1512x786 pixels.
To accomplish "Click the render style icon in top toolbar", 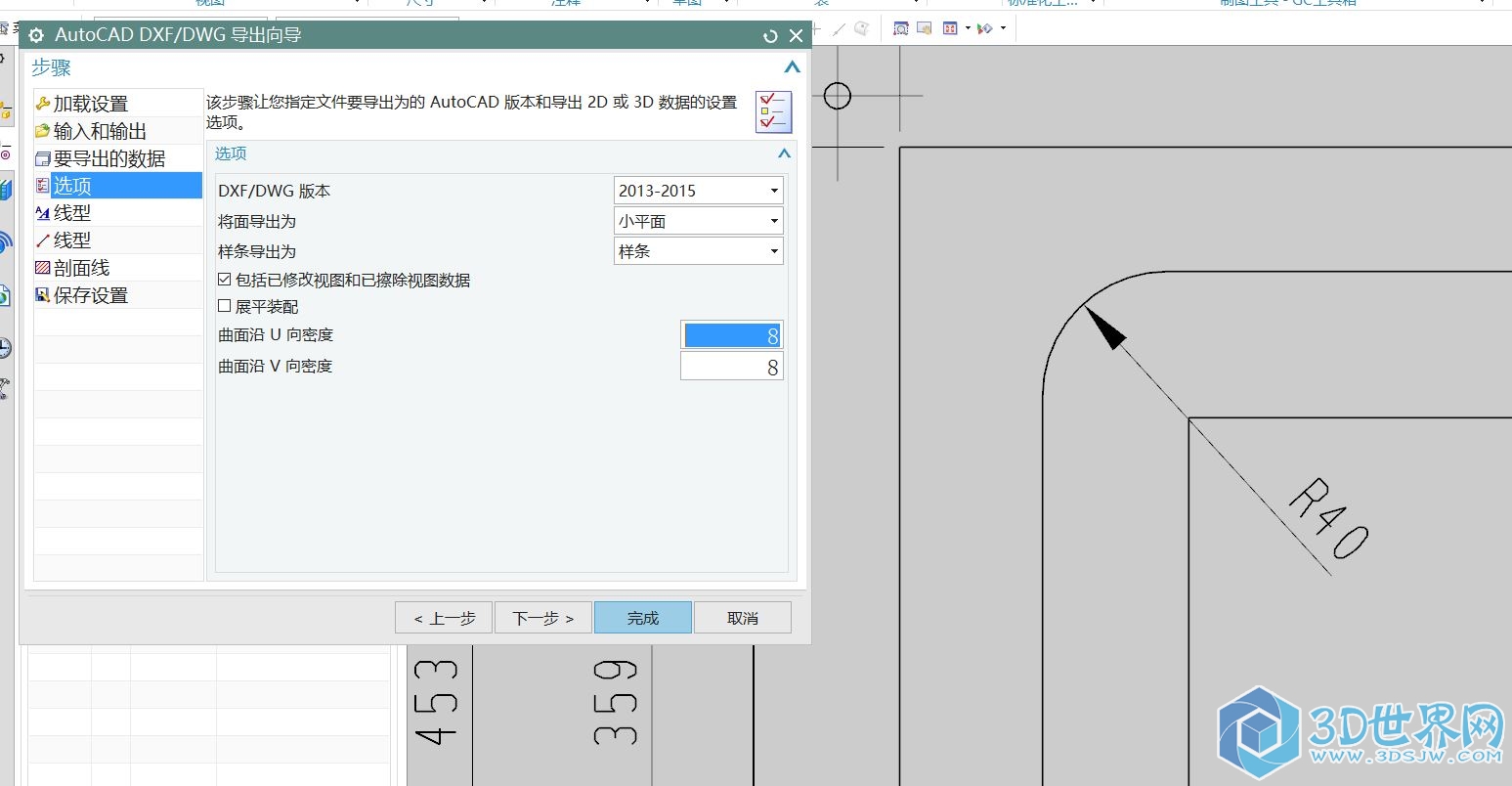I will click(x=985, y=28).
